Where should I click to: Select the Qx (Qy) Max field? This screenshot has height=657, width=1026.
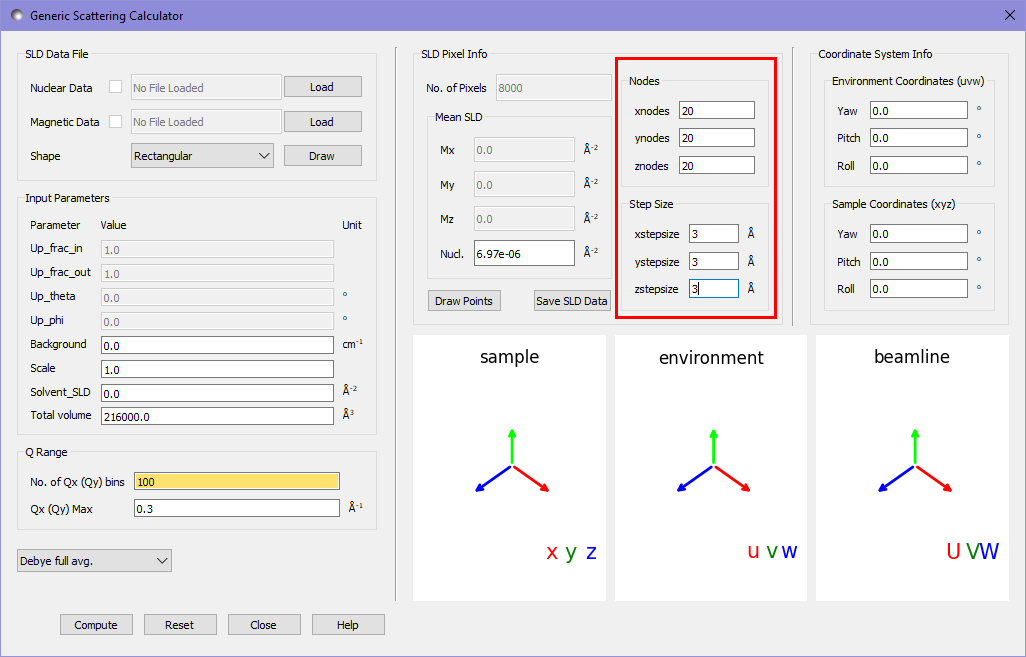(236, 507)
